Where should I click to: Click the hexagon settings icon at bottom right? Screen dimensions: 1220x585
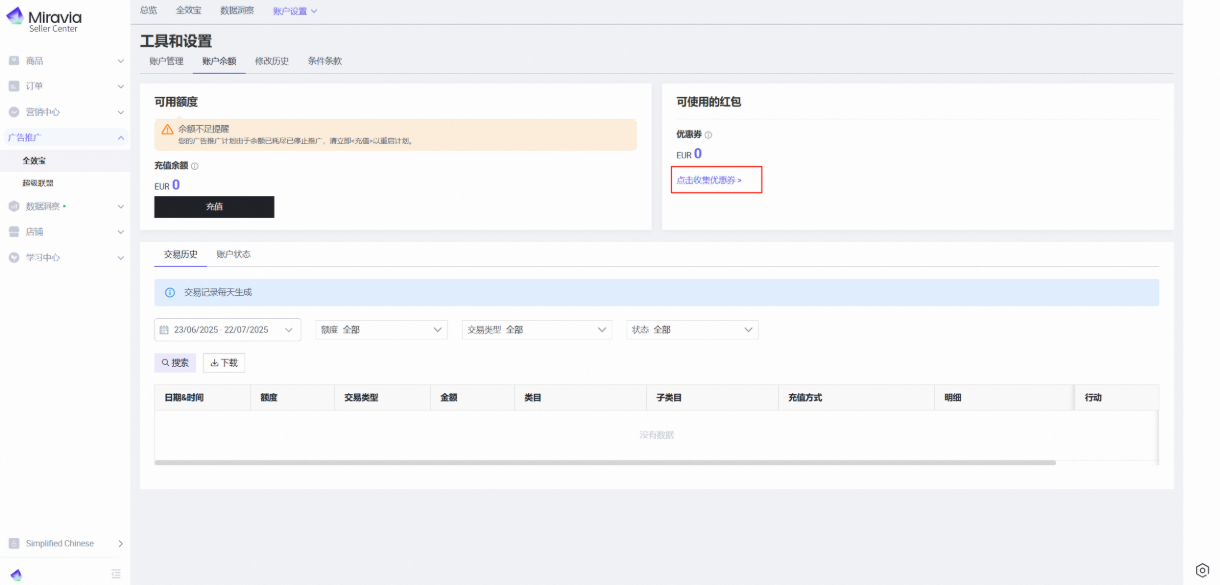click(x=1202, y=570)
